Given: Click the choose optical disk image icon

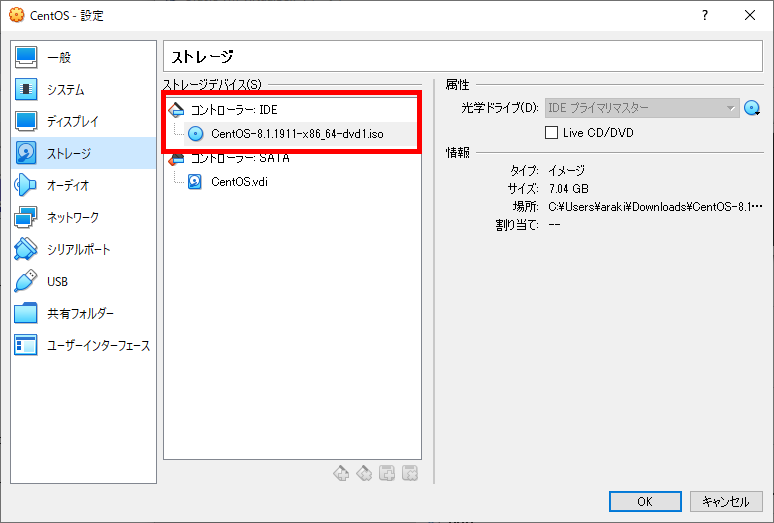Looking at the screenshot, I should click(752, 108).
